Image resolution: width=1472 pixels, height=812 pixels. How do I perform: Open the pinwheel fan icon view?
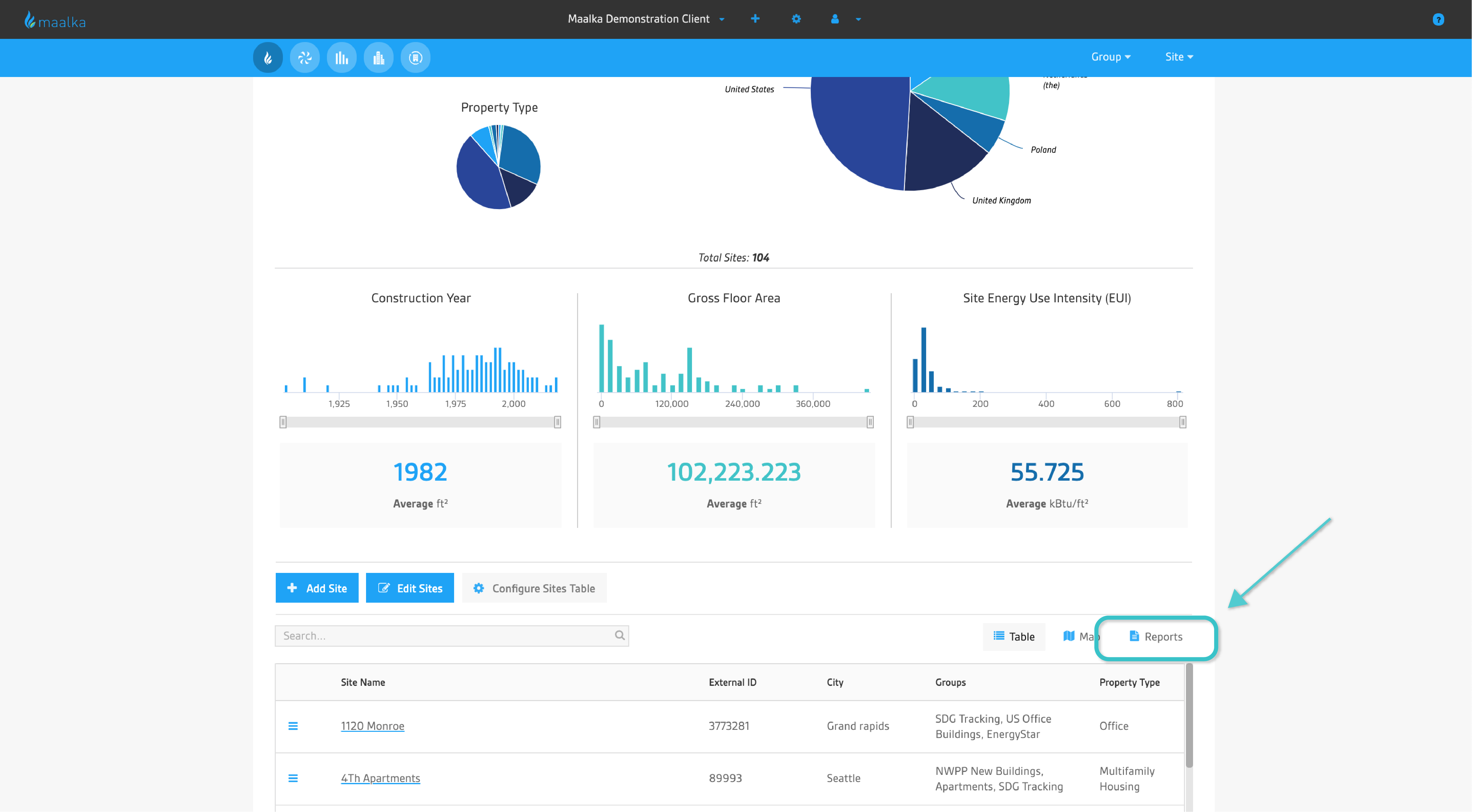tap(305, 57)
